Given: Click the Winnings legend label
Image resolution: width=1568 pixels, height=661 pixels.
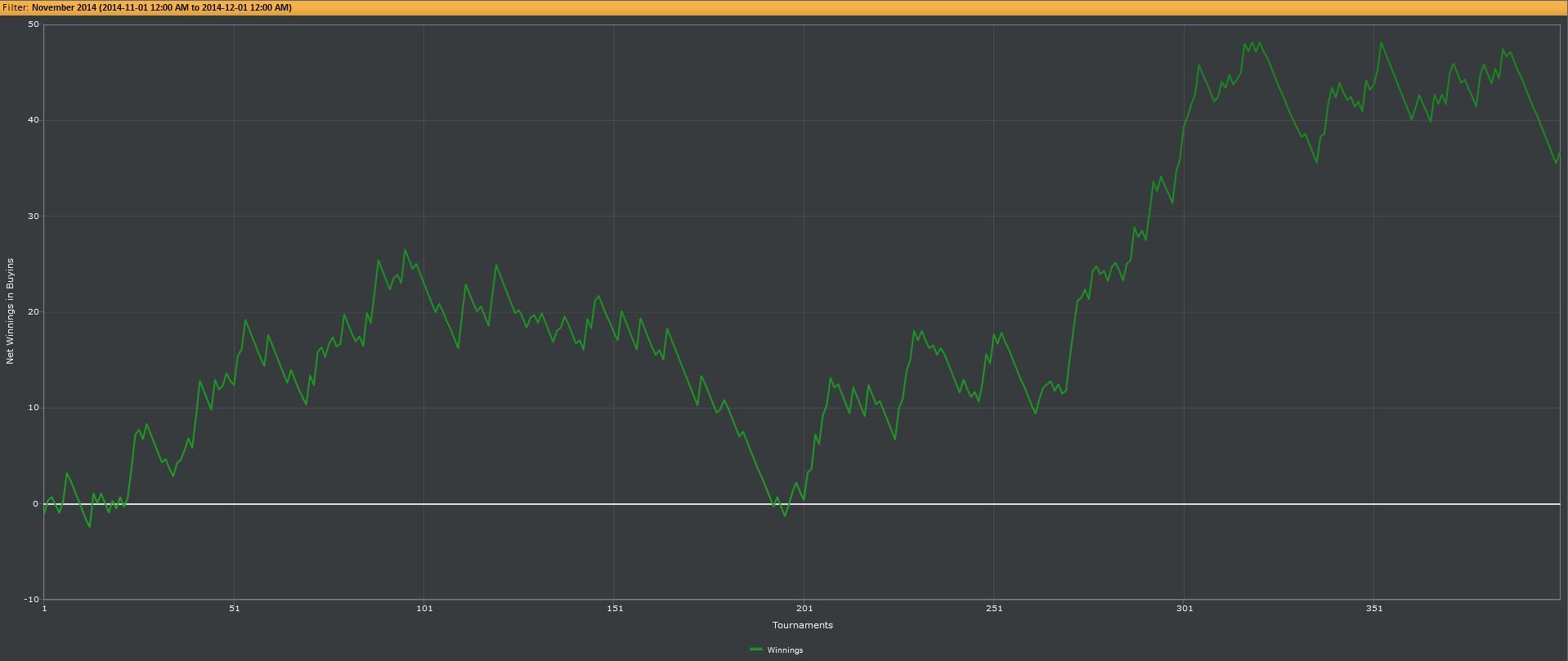Looking at the screenshot, I should pyautogui.click(x=785, y=650).
